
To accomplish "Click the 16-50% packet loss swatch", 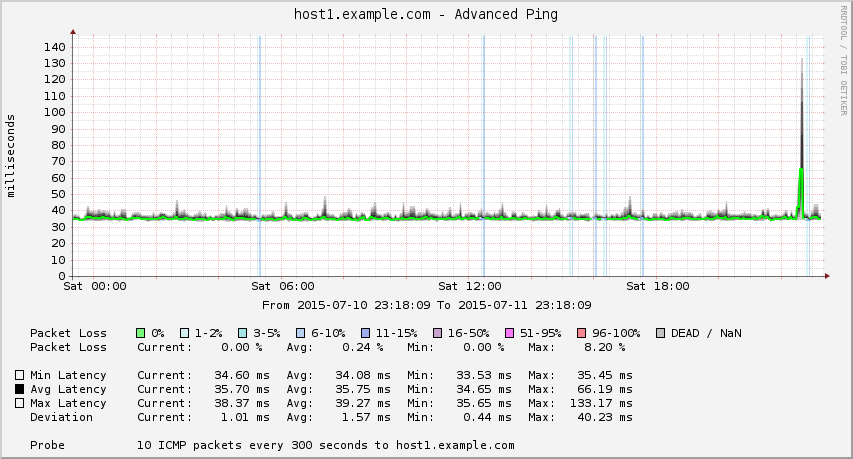I will (x=437, y=333).
